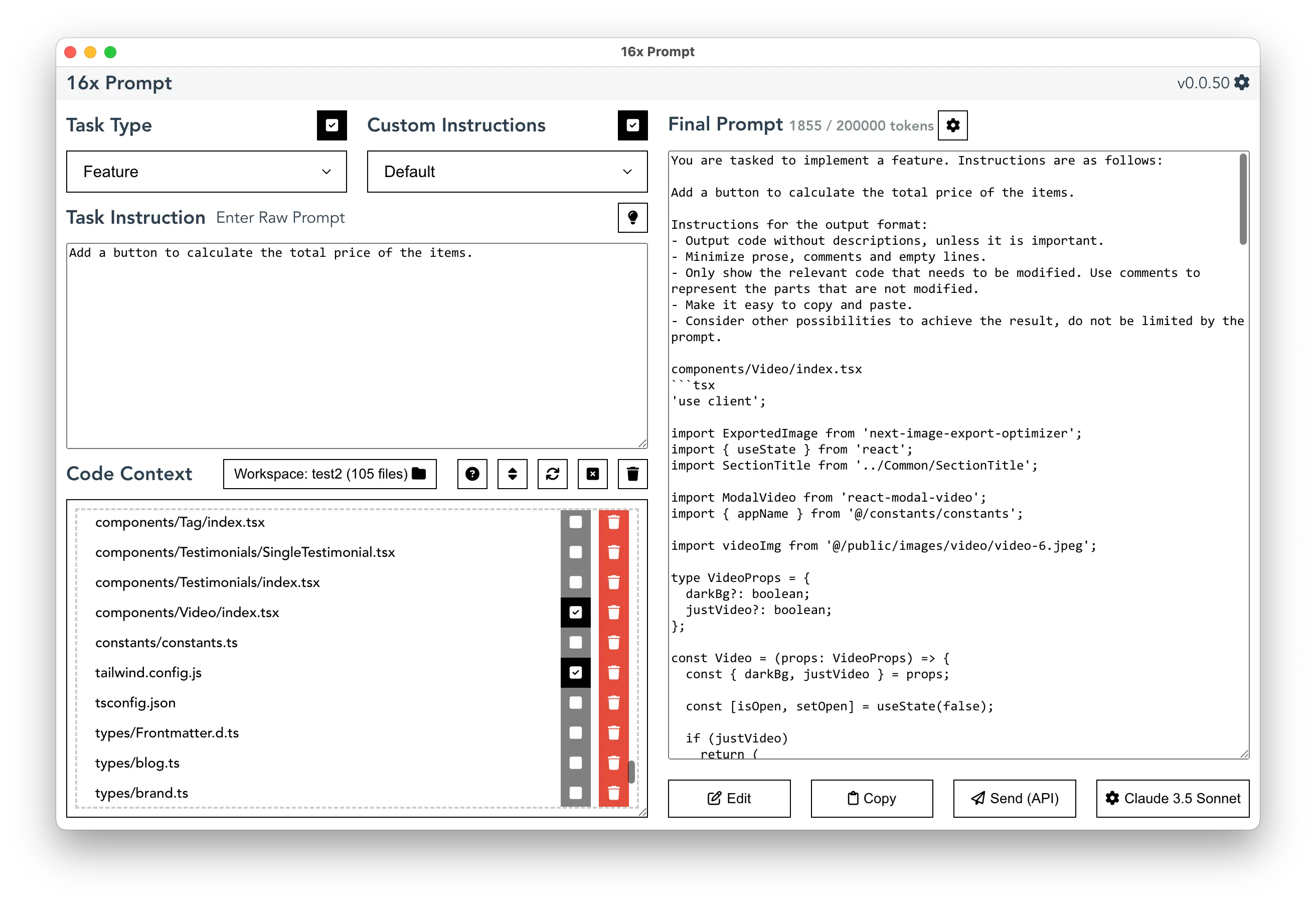
Task: Delete components/Video/index.tsx via trash icon
Action: pos(613,613)
